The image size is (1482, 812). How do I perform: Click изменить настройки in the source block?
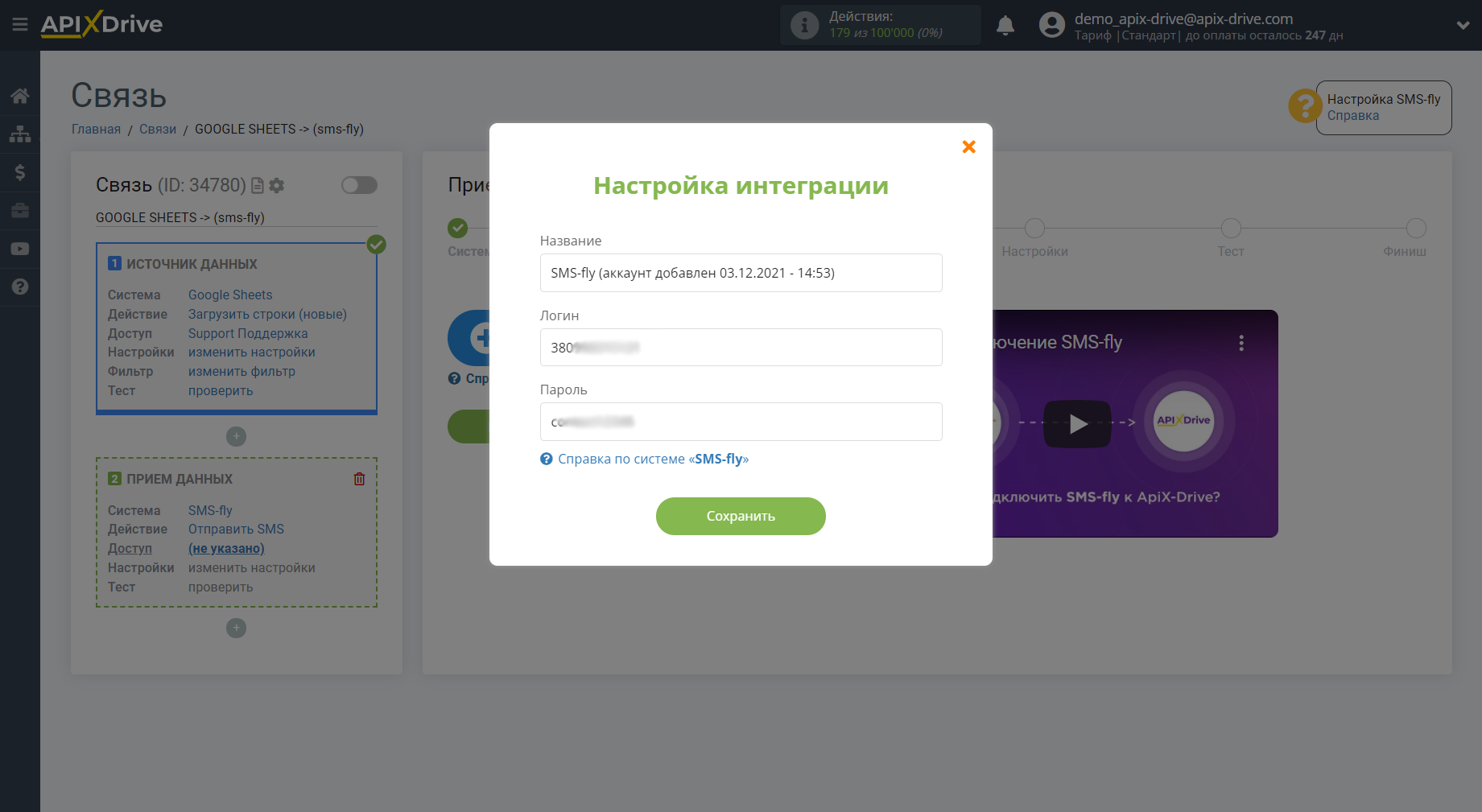[x=252, y=352]
